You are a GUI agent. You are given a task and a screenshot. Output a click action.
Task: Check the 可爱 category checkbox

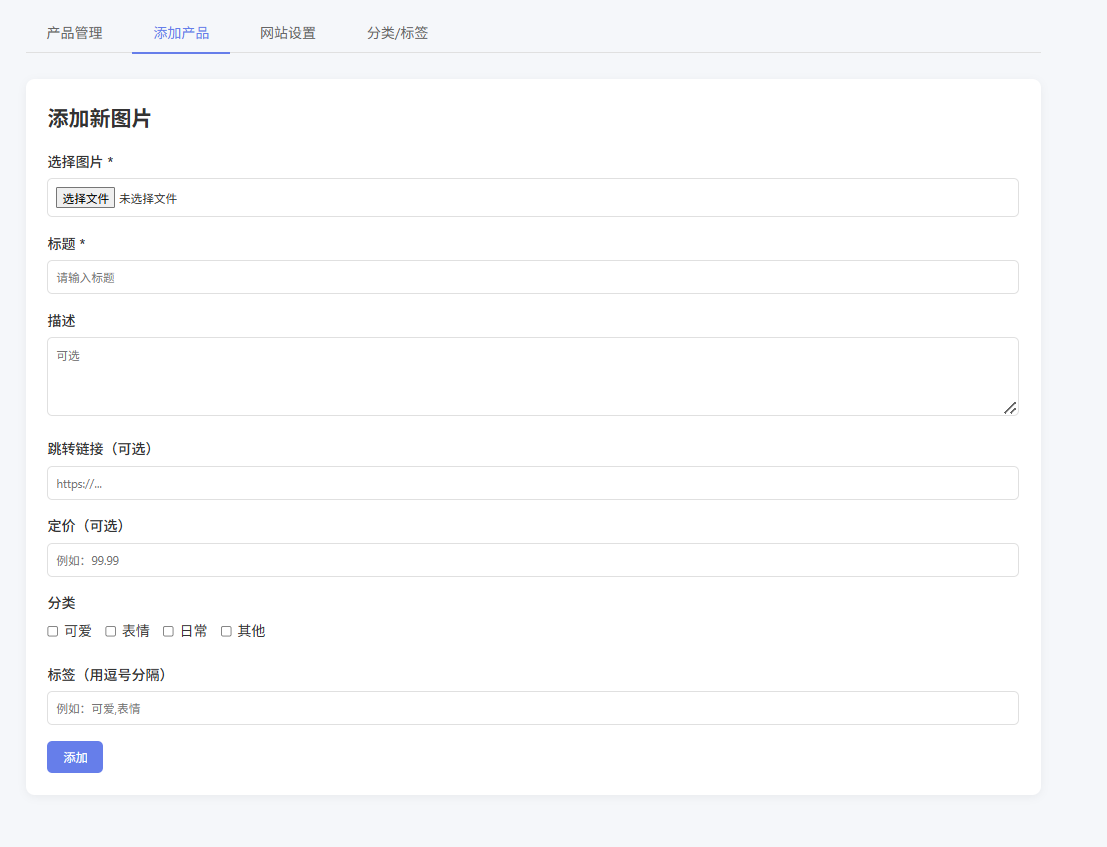53,631
